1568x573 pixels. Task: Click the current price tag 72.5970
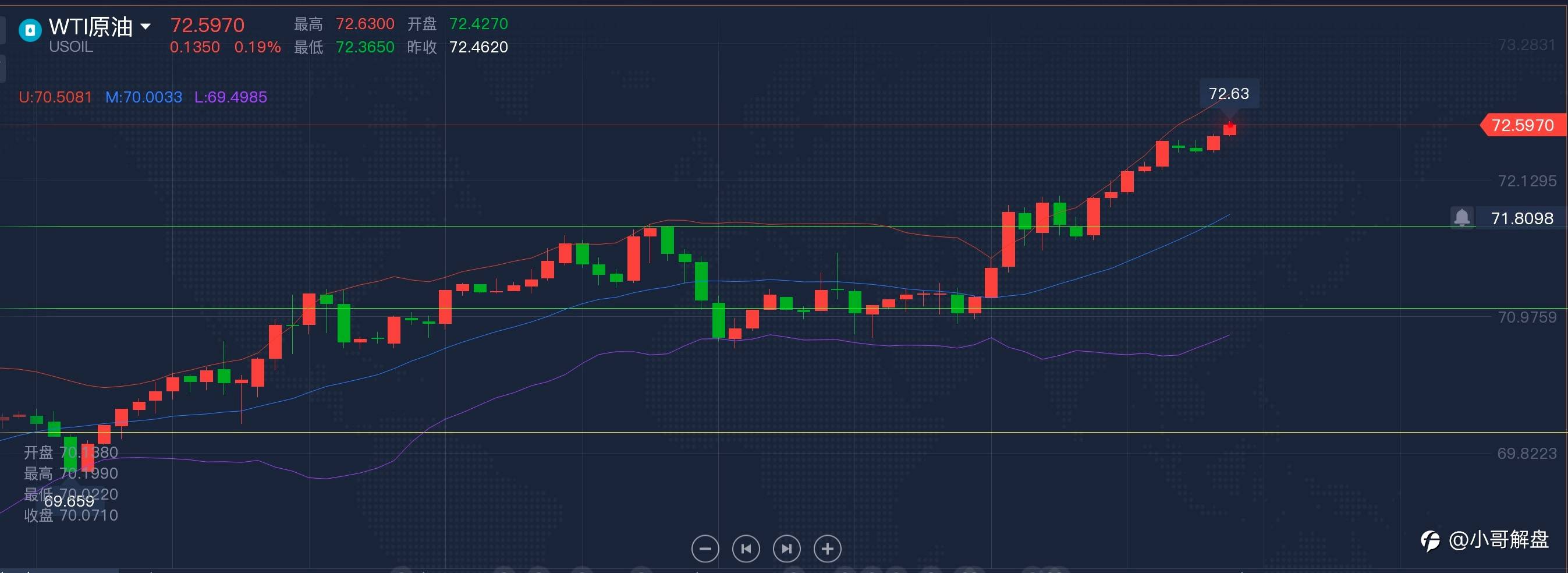point(1523,125)
